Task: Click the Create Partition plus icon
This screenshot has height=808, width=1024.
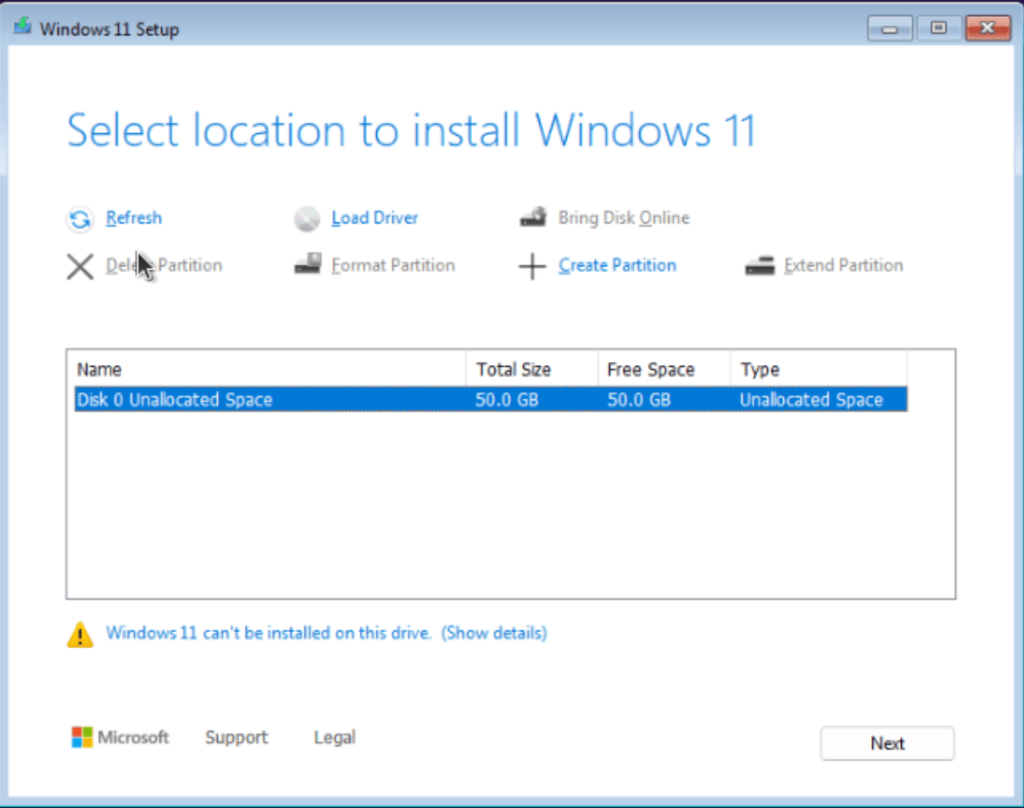Action: (532, 266)
